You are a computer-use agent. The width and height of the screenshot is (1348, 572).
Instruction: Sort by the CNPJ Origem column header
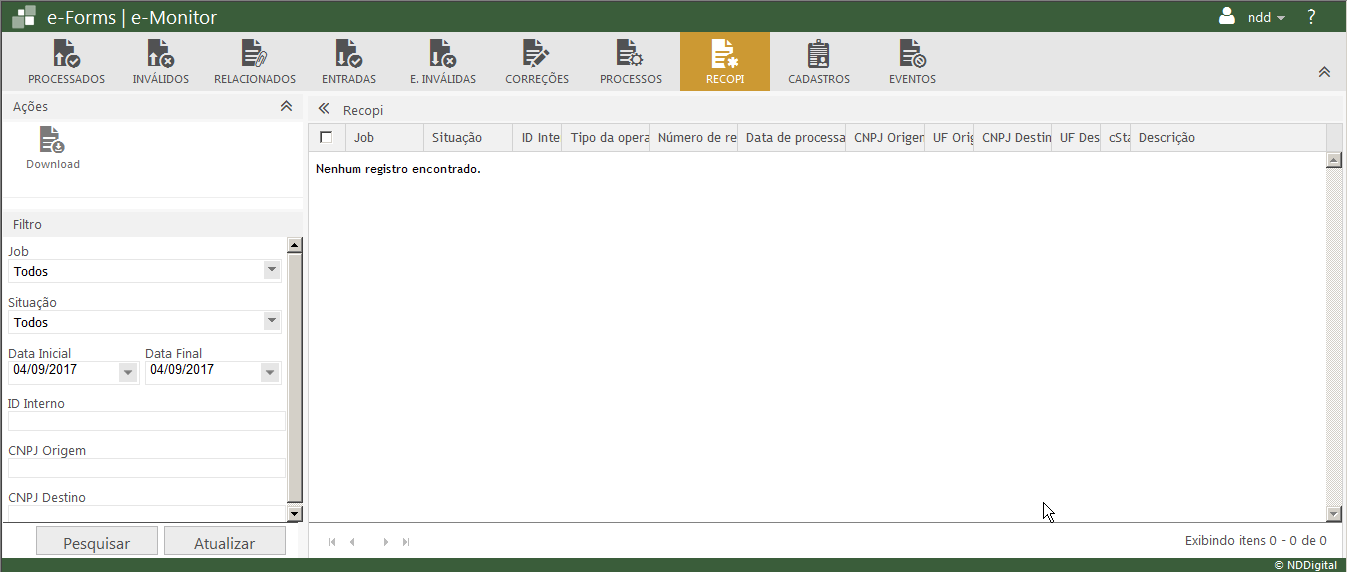tap(885, 138)
